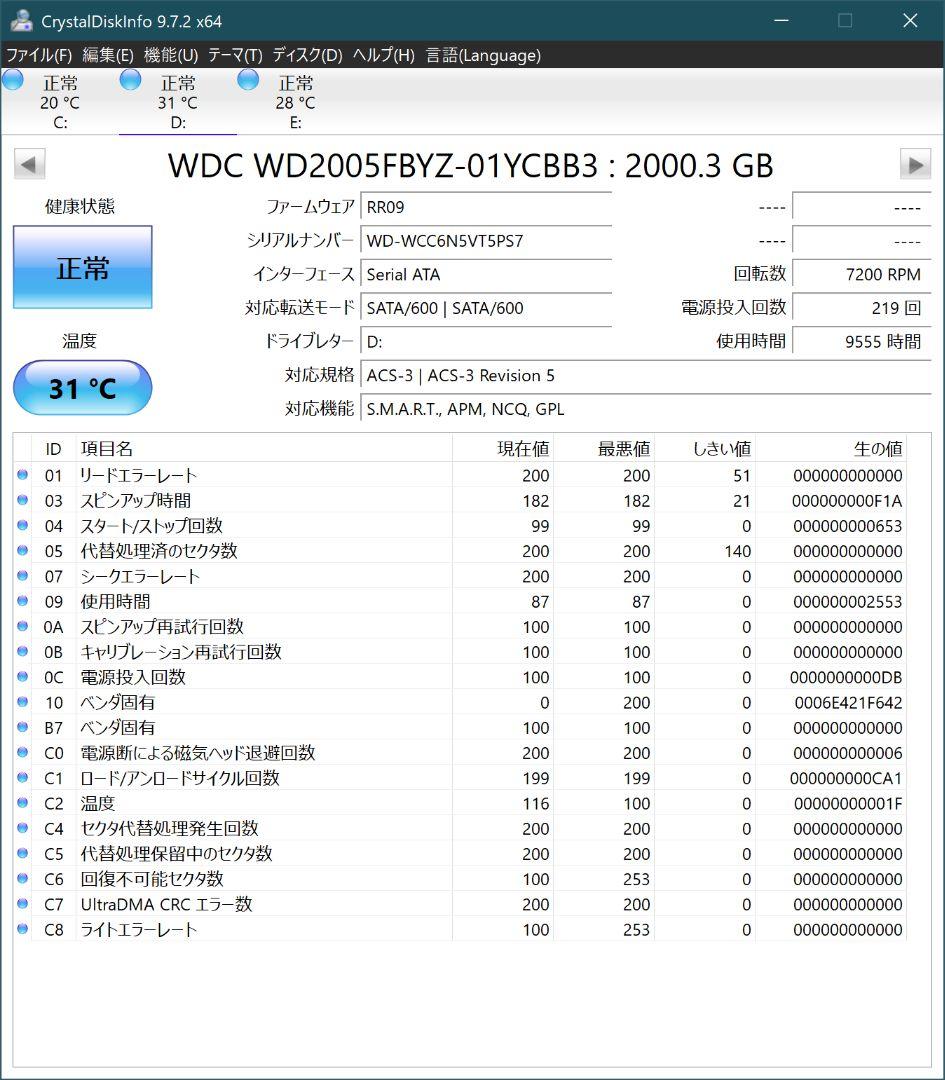
Task: Click the status dot for ID 09 使用時間
Action: click(x=22, y=601)
